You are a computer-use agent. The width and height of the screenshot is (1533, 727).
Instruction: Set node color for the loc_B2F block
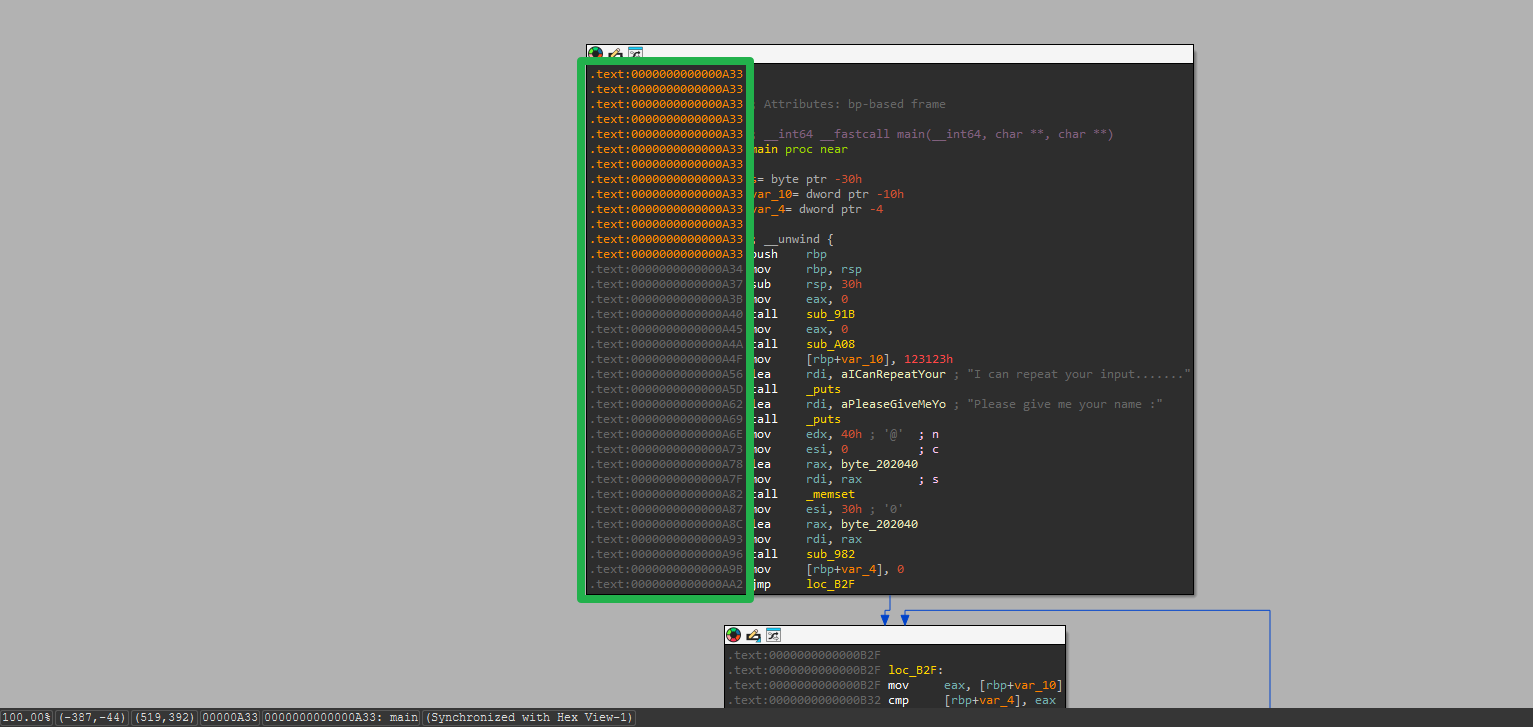(x=734, y=635)
